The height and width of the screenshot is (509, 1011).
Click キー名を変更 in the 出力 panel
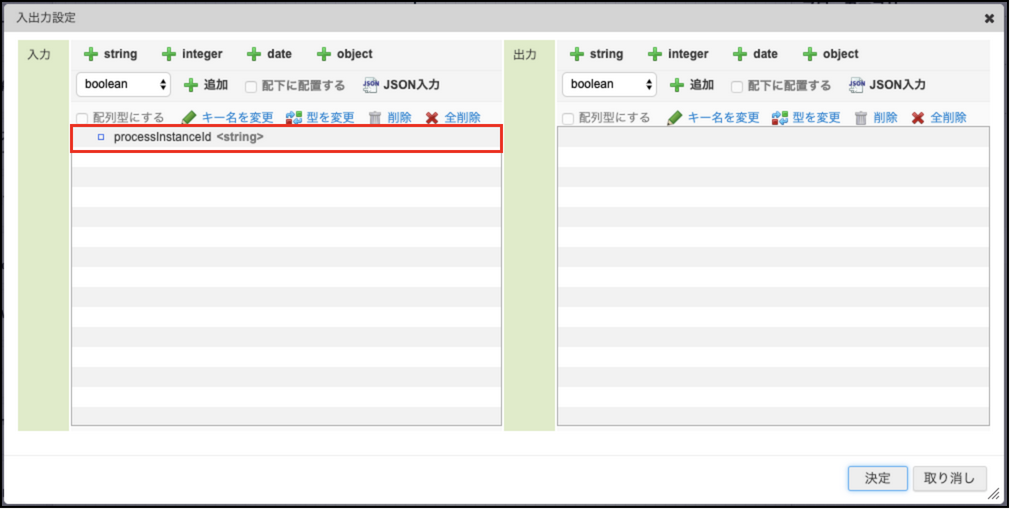[x=714, y=117]
